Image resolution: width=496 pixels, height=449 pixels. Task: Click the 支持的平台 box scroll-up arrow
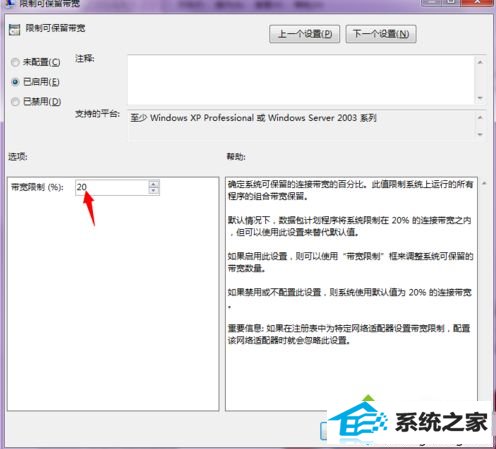click(480, 117)
